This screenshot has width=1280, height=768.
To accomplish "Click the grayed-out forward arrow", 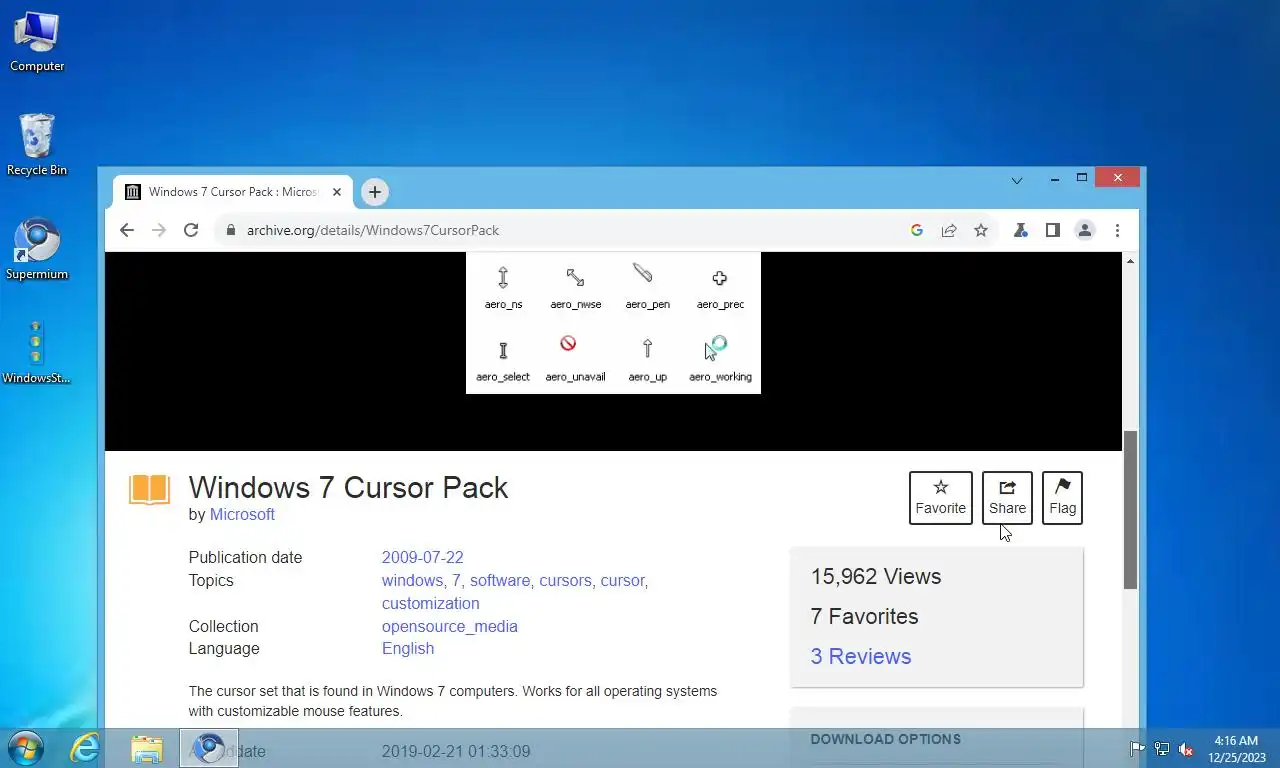I will pos(159,230).
